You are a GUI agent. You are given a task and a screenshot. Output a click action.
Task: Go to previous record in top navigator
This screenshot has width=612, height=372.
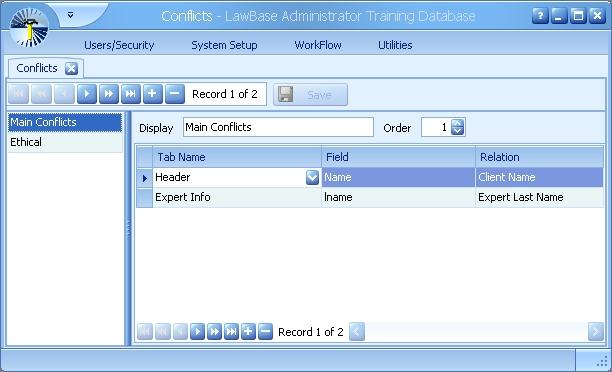[x=64, y=94]
